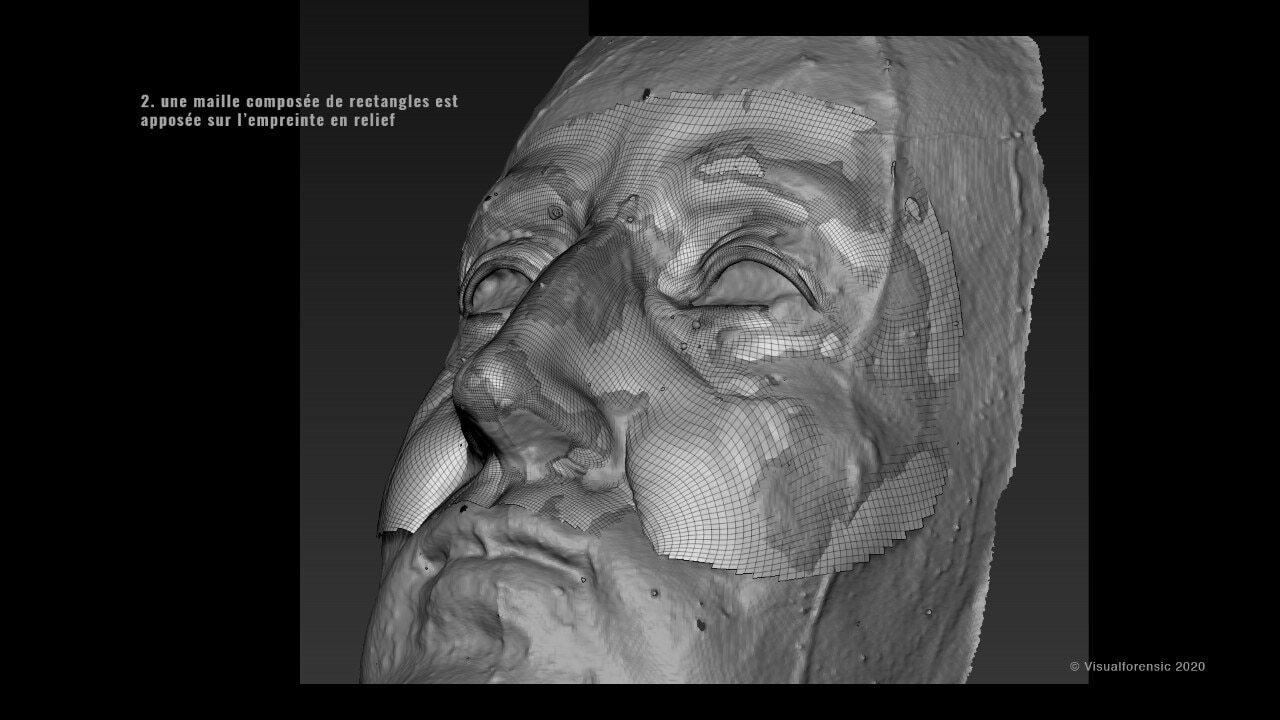This screenshot has width=1280, height=720.
Task: Click the French caption text about rectangle mesh
Action: [x=299, y=110]
